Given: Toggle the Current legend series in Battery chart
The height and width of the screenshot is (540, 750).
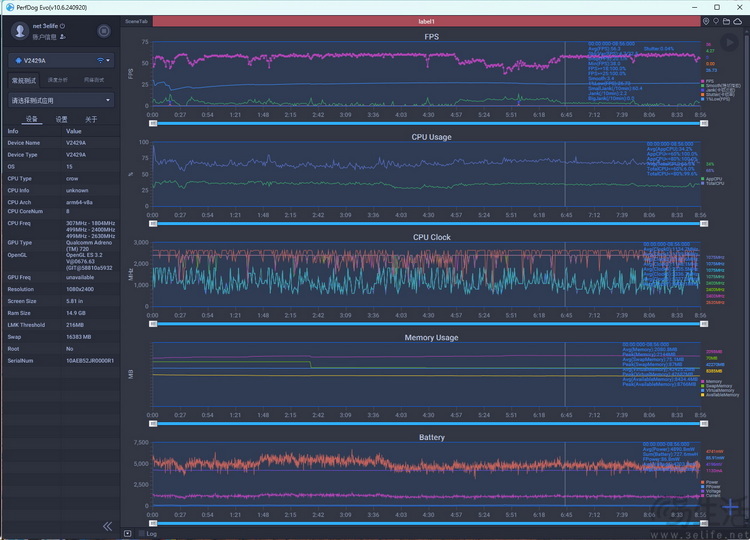Looking at the screenshot, I should [710, 496].
